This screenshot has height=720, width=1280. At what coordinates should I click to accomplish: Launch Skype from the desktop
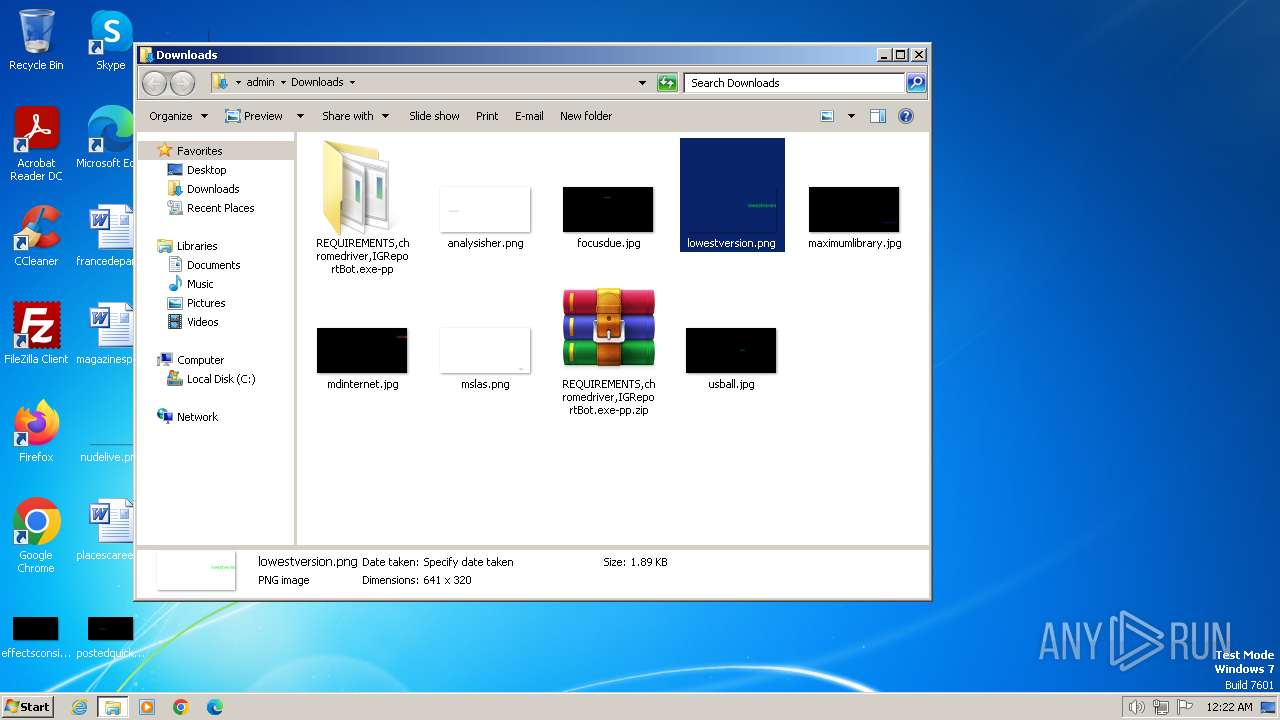[x=110, y=40]
